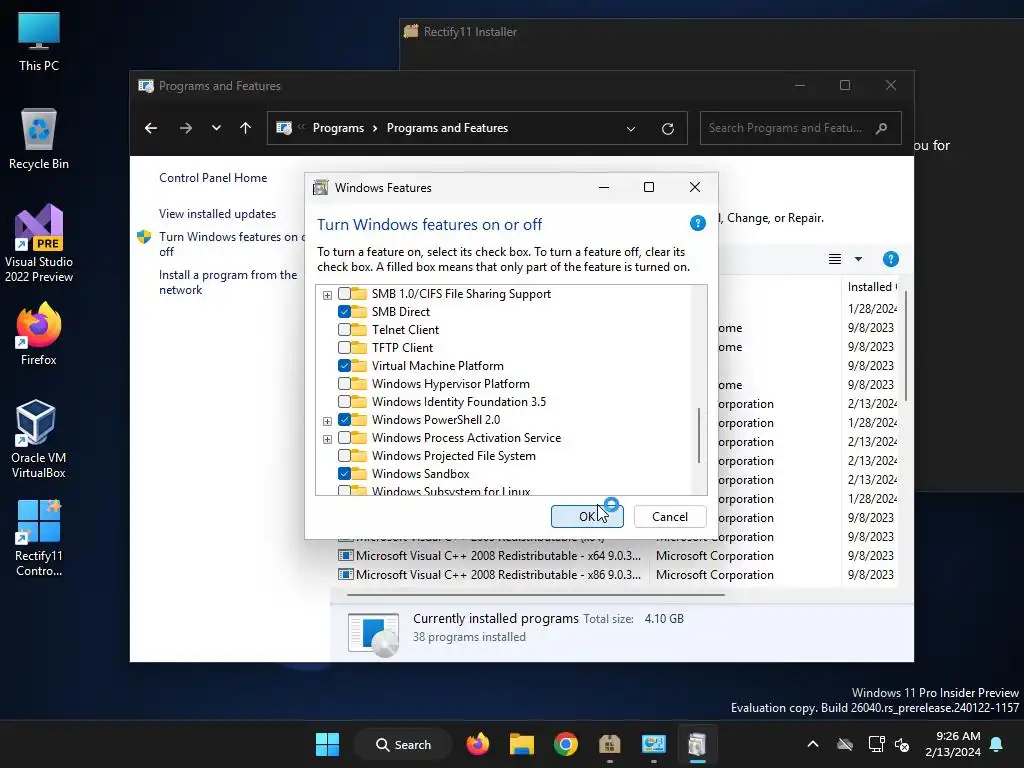Open Rectify11 Control Center desktop shortcut
The image size is (1024, 768).
click(x=39, y=538)
